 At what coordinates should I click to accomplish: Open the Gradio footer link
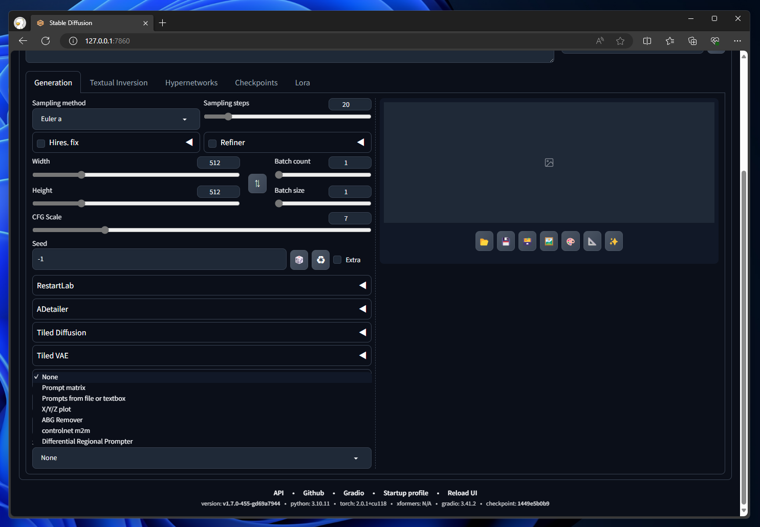click(353, 493)
